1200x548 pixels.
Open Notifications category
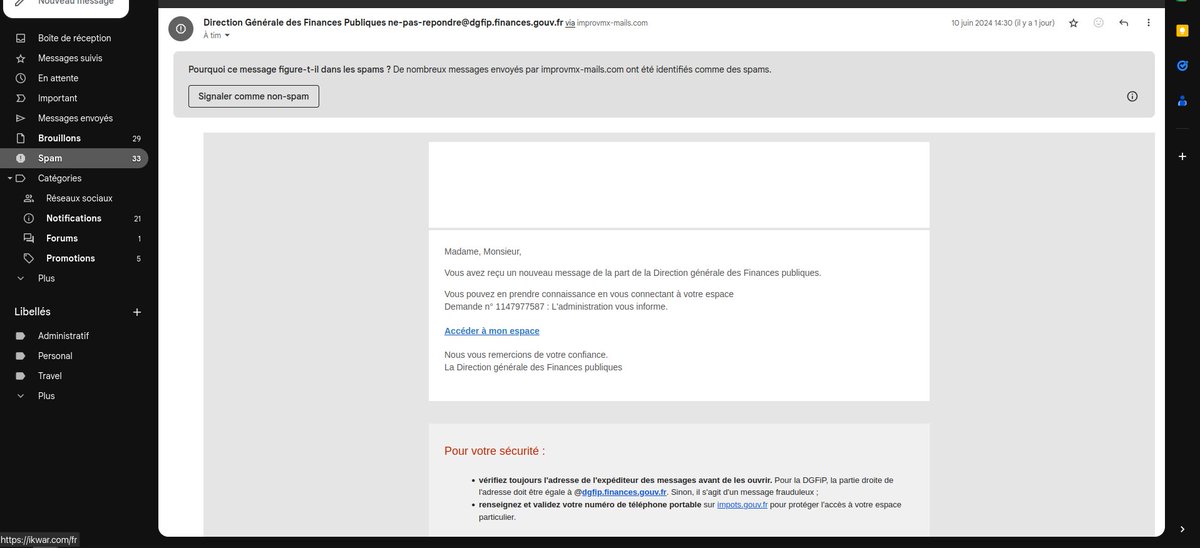[74, 218]
